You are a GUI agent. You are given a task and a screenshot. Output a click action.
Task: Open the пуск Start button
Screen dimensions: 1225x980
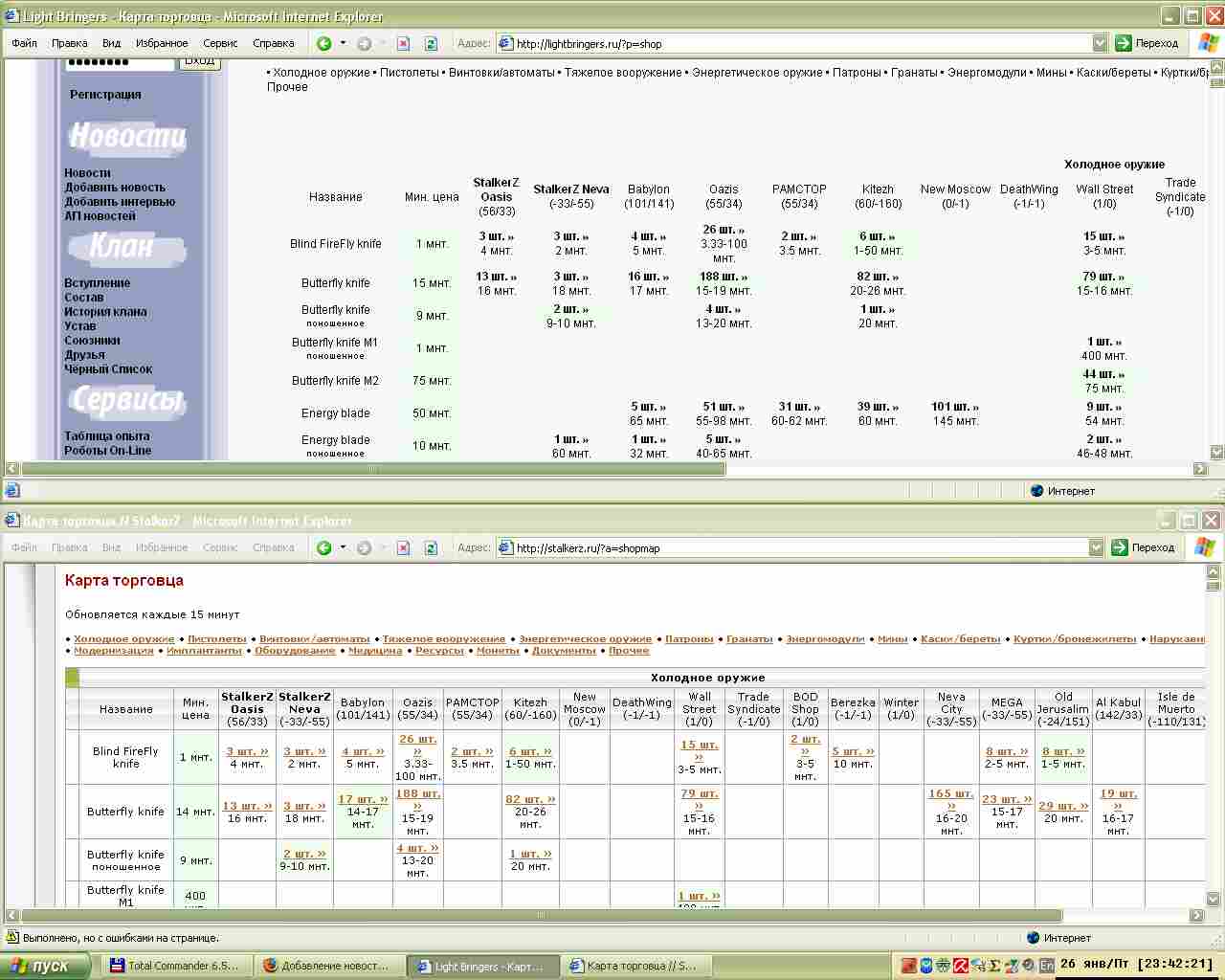pos(45,966)
